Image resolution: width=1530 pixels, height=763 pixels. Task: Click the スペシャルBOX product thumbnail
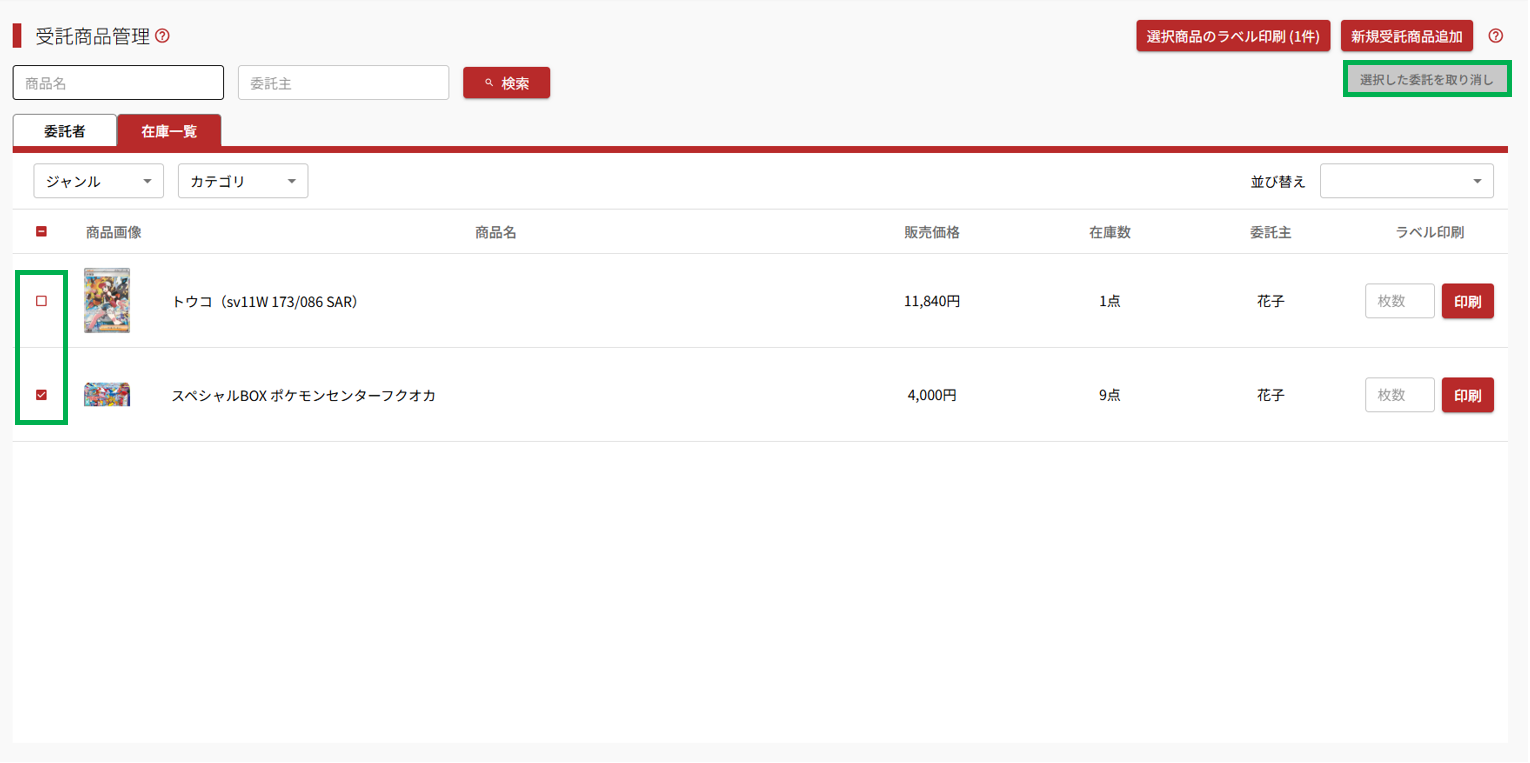click(x=107, y=395)
